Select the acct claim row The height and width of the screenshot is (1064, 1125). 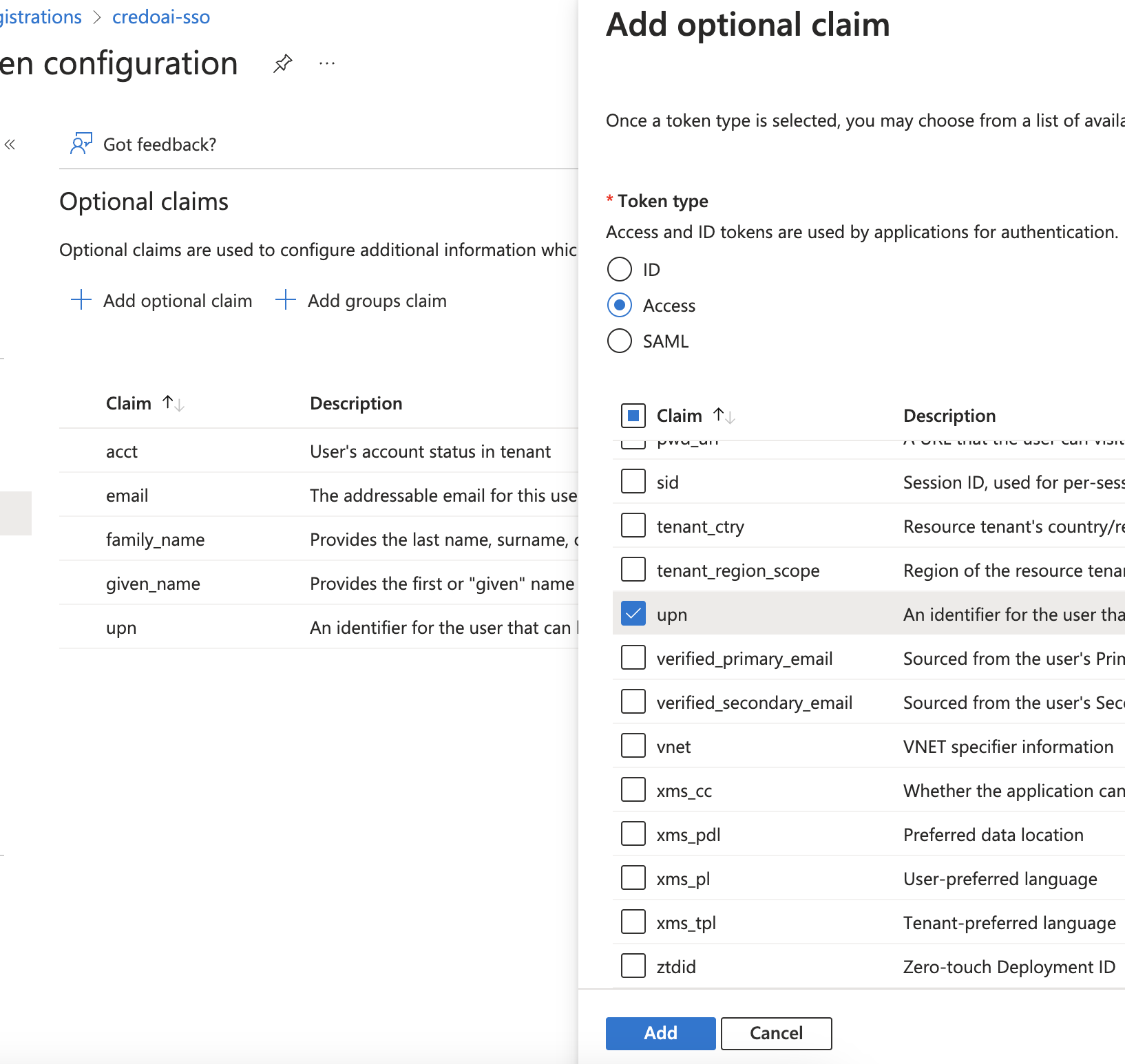(319, 451)
